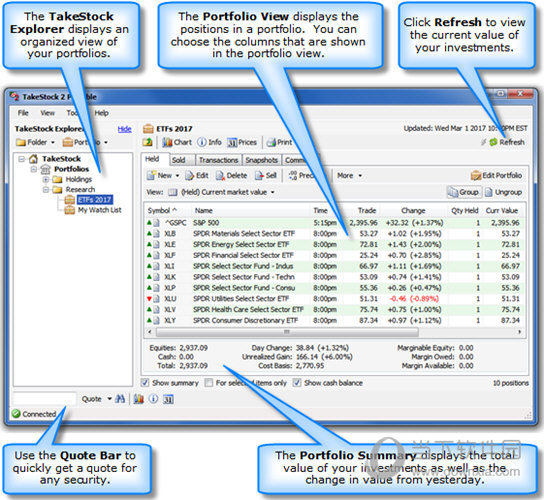The height and width of the screenshot is (500, 544).
Task: Toggle the Show summary checkbox
Action: (x=145, y=383)
